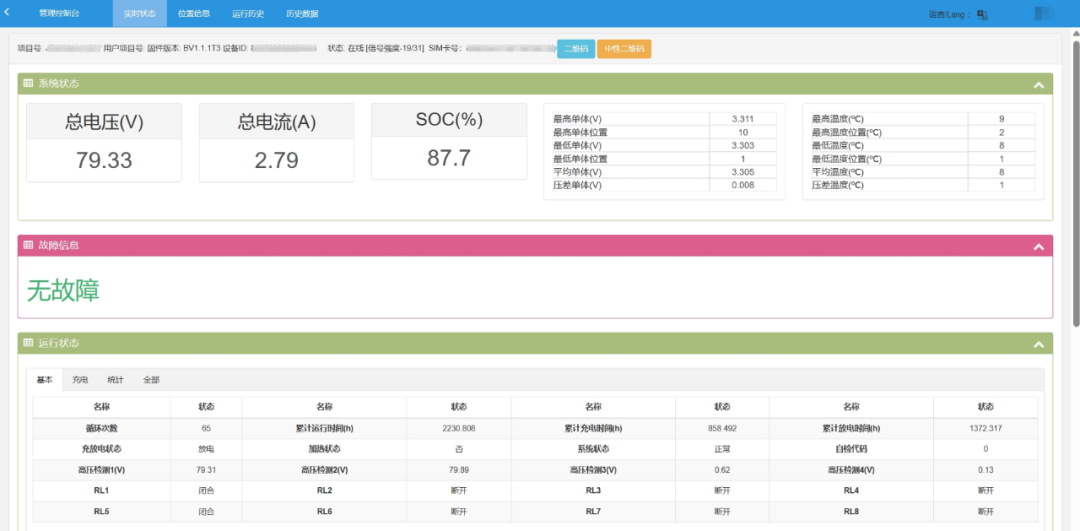Screen dimensions: 1080x531
Task: Click the 高压检测3(V) value 0.62
Action: click(722, 470)
